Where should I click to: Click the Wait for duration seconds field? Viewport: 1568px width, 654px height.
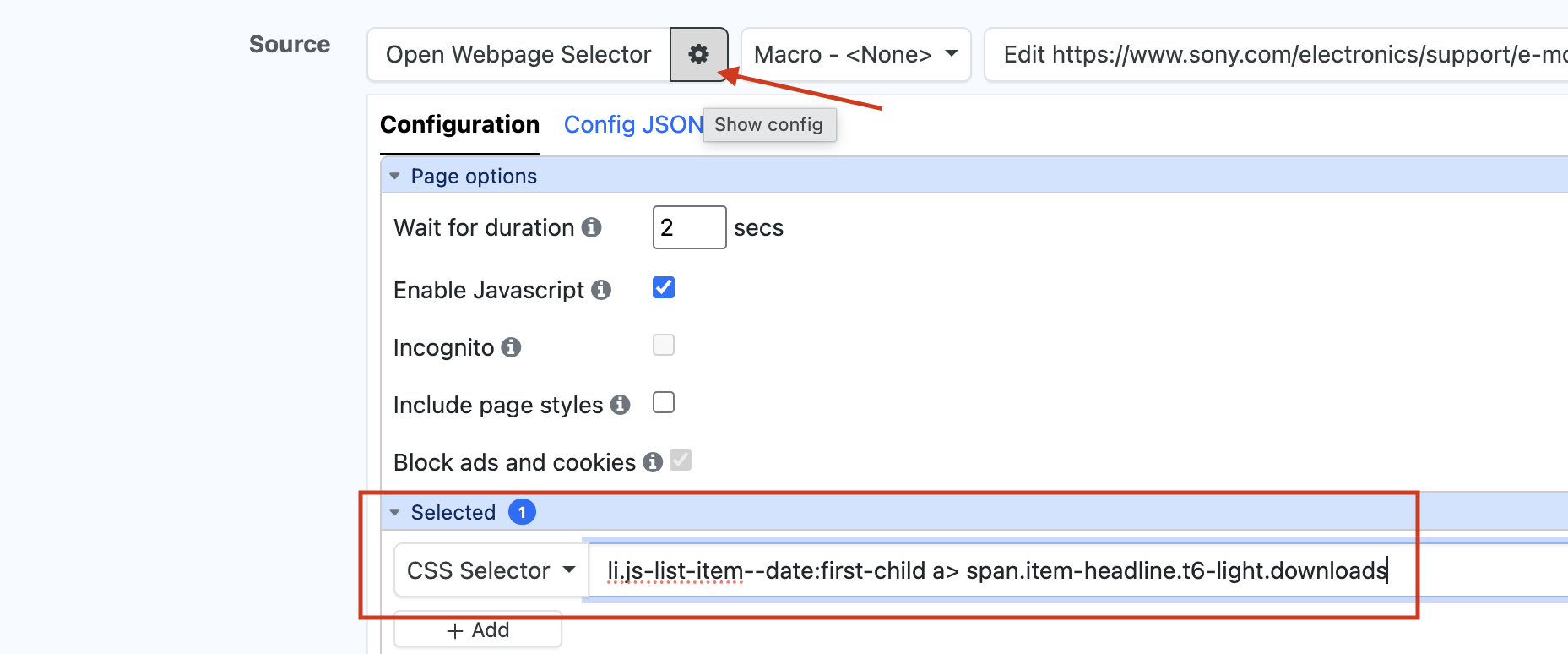(x=688, y=228)
